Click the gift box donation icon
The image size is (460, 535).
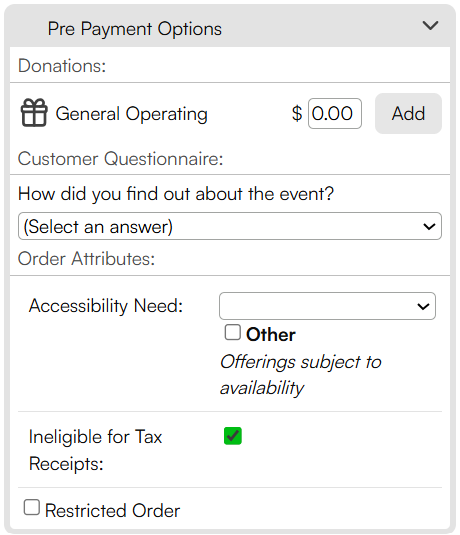pyautogui.click(x=34, y=113)
